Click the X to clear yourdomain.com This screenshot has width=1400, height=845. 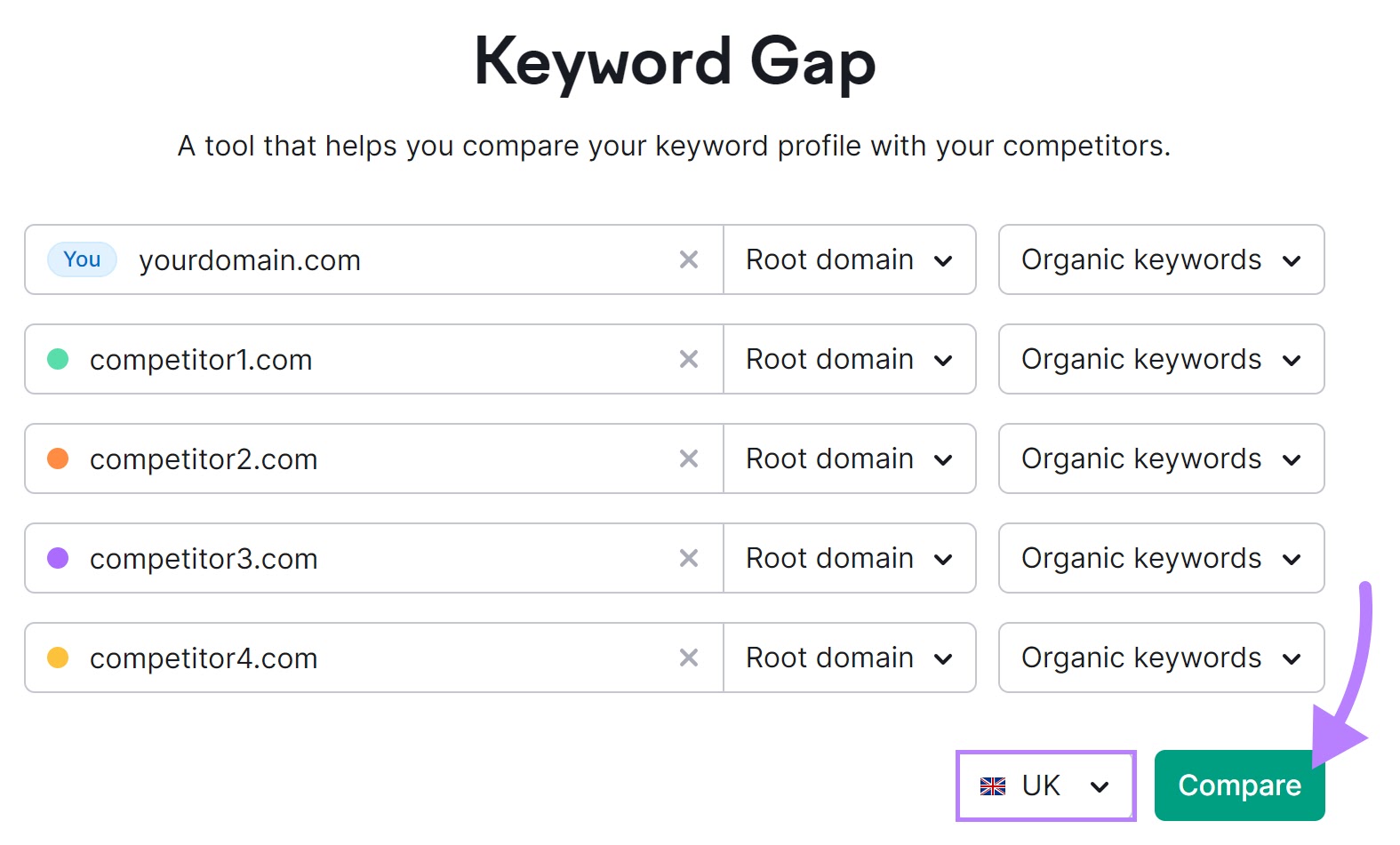689,259
